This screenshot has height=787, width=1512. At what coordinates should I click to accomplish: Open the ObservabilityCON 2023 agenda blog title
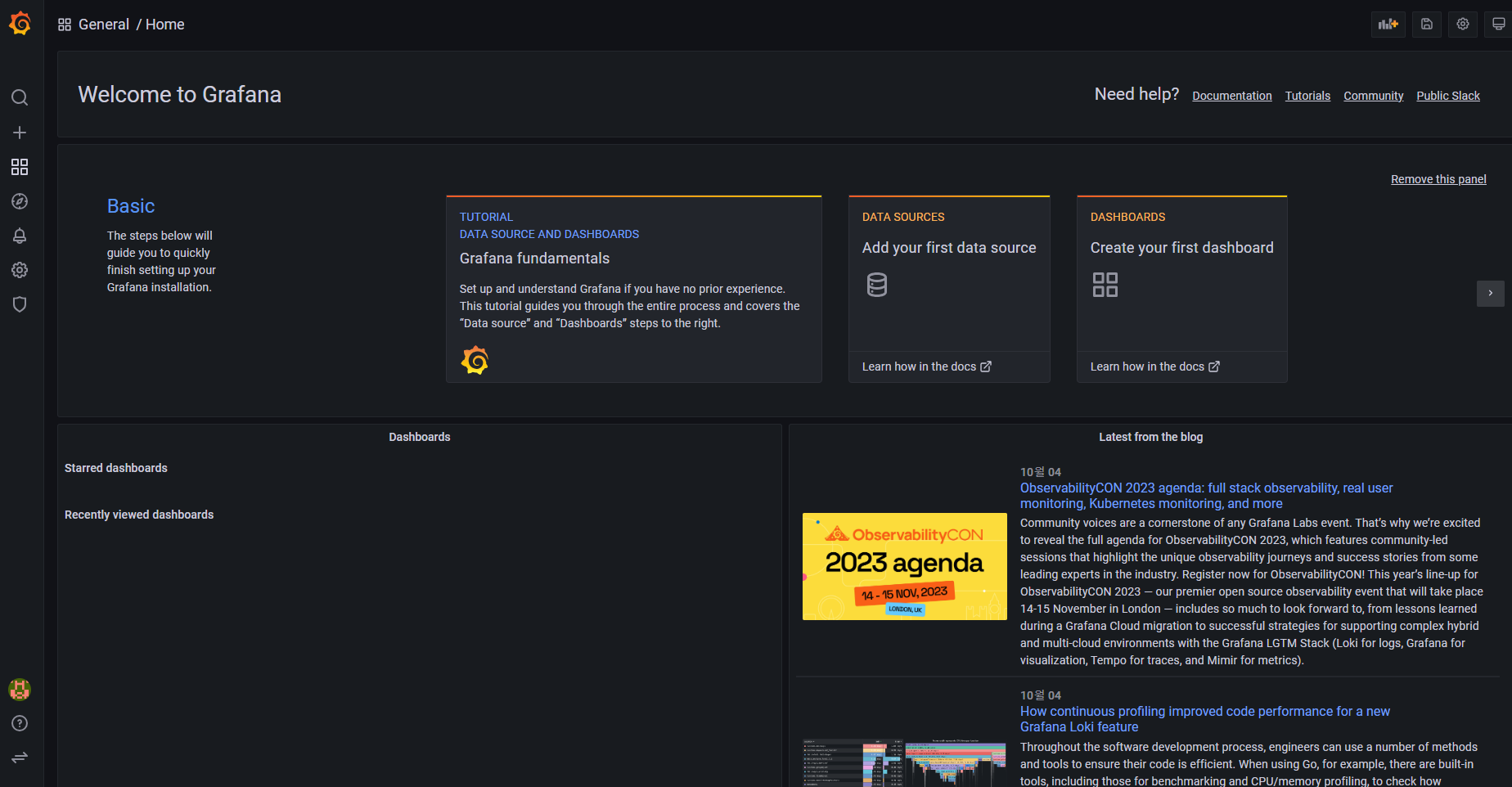1206,496
